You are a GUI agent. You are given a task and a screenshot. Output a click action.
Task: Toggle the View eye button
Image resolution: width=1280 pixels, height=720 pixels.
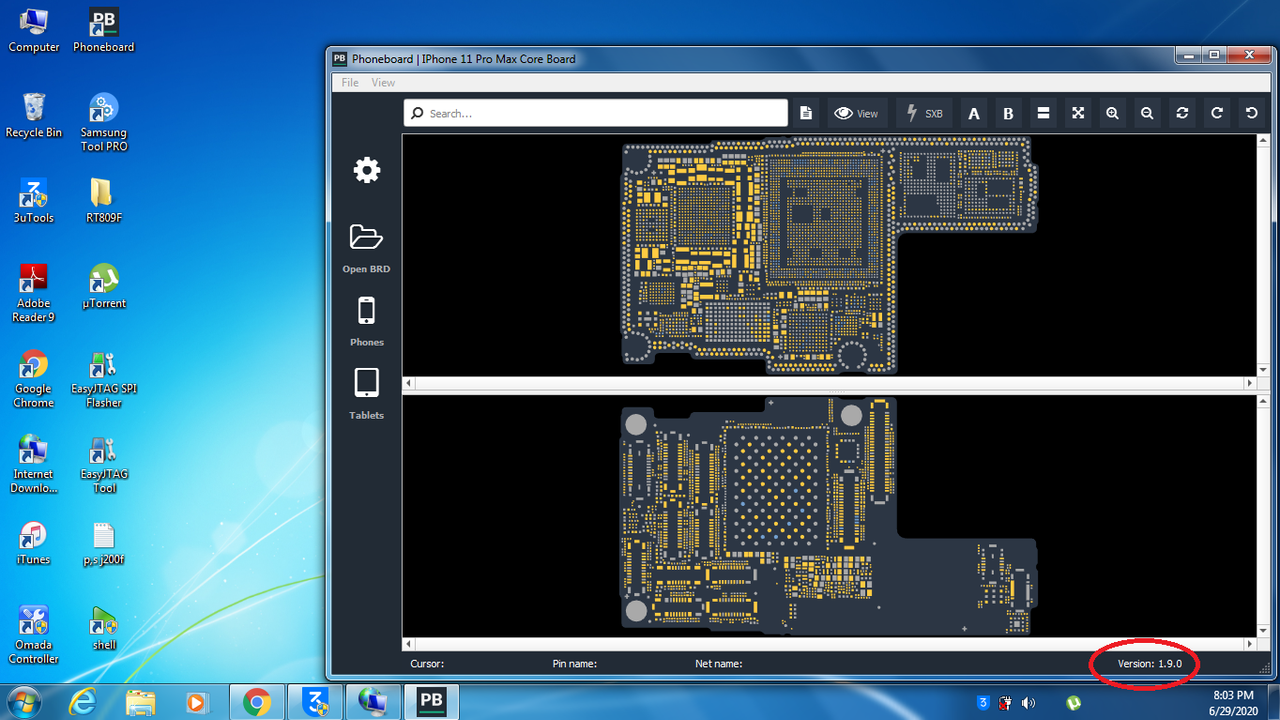[856, 113]
